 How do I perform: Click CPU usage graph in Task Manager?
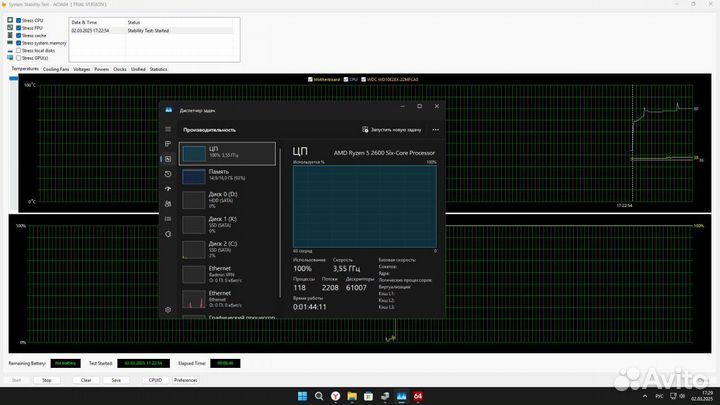coord(365,207)
